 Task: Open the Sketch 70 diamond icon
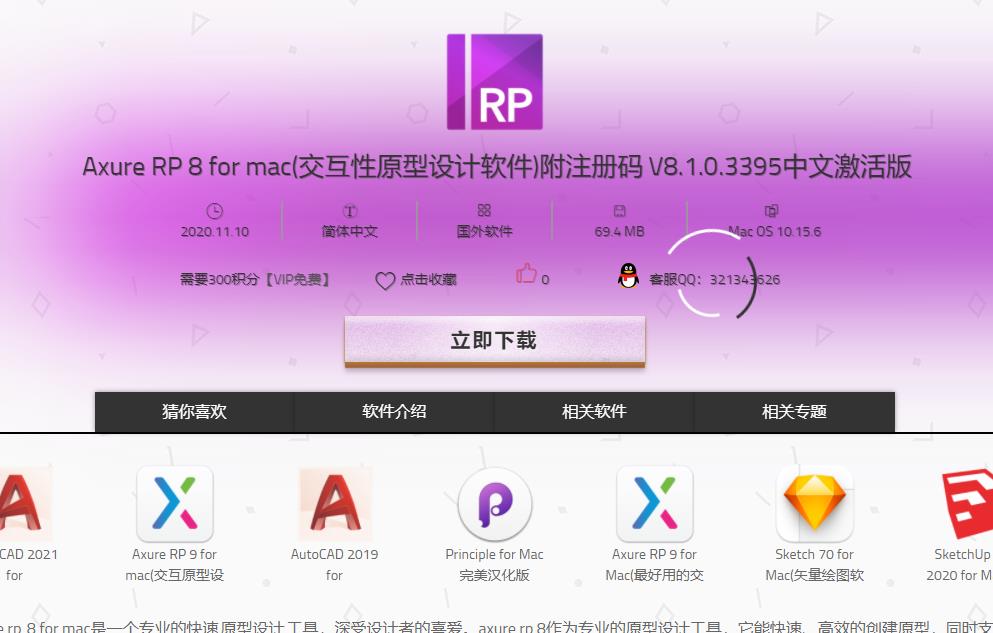[815, 504]
